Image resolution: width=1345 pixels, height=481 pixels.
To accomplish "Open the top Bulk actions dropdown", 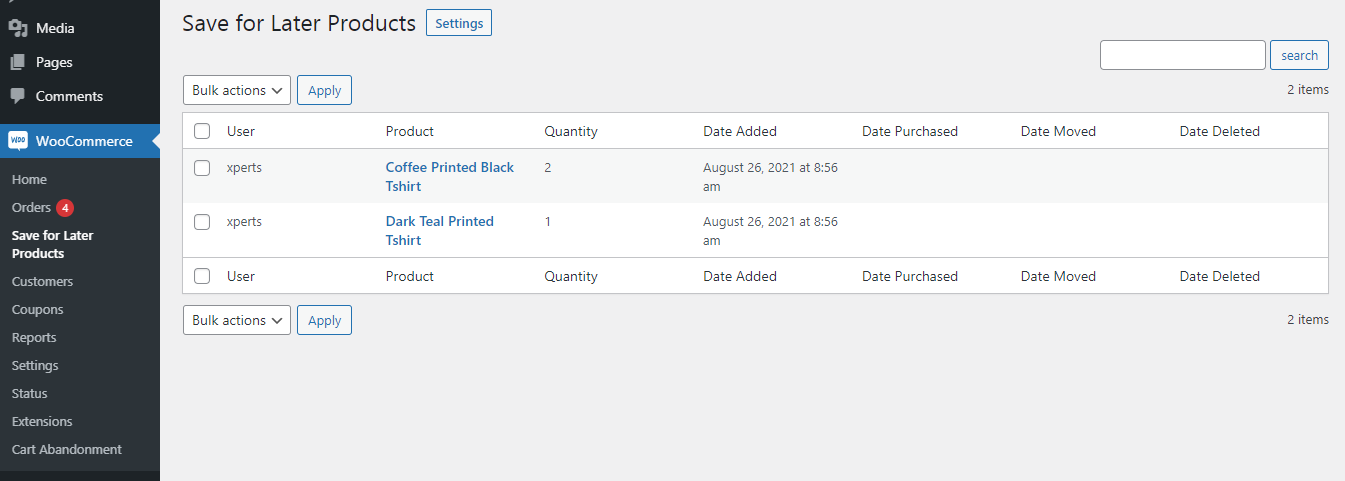I will pyautogui.click(x=237, y=90).
